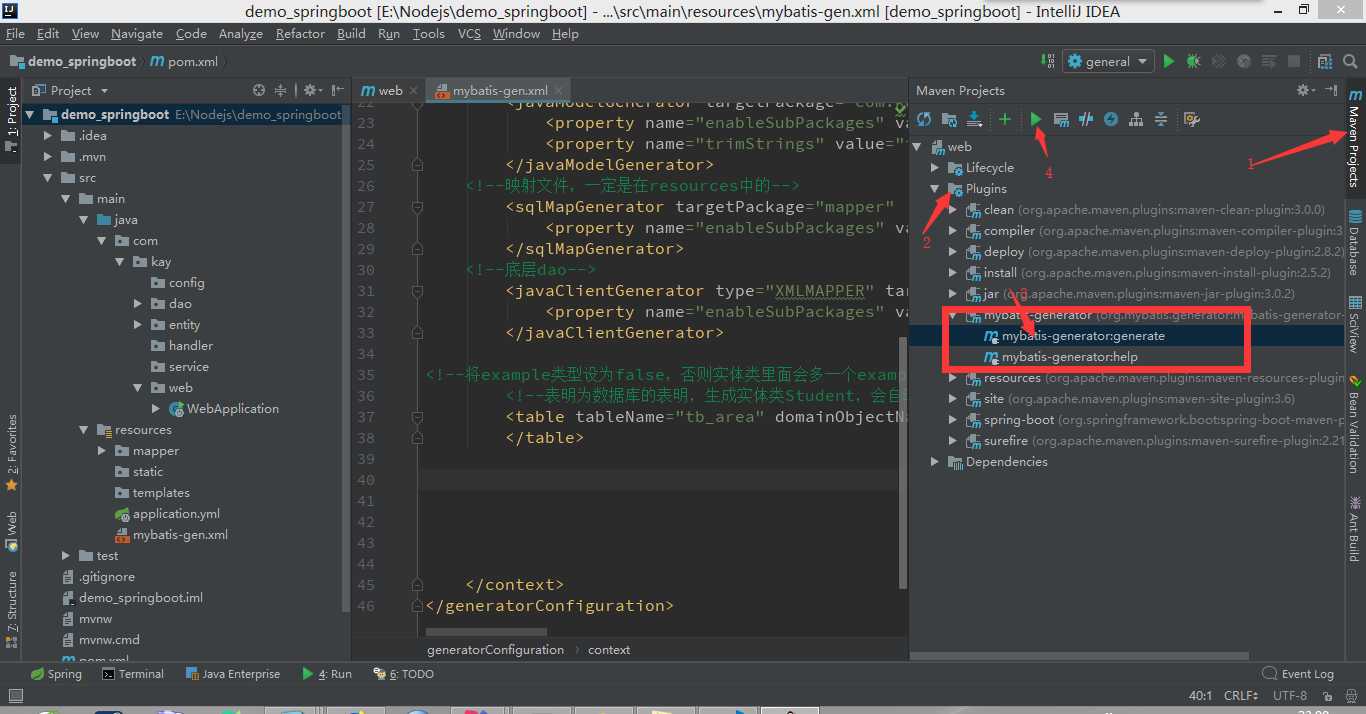Open the 2: Favorites side tab
1366x714 pixels.
point(12,452)
